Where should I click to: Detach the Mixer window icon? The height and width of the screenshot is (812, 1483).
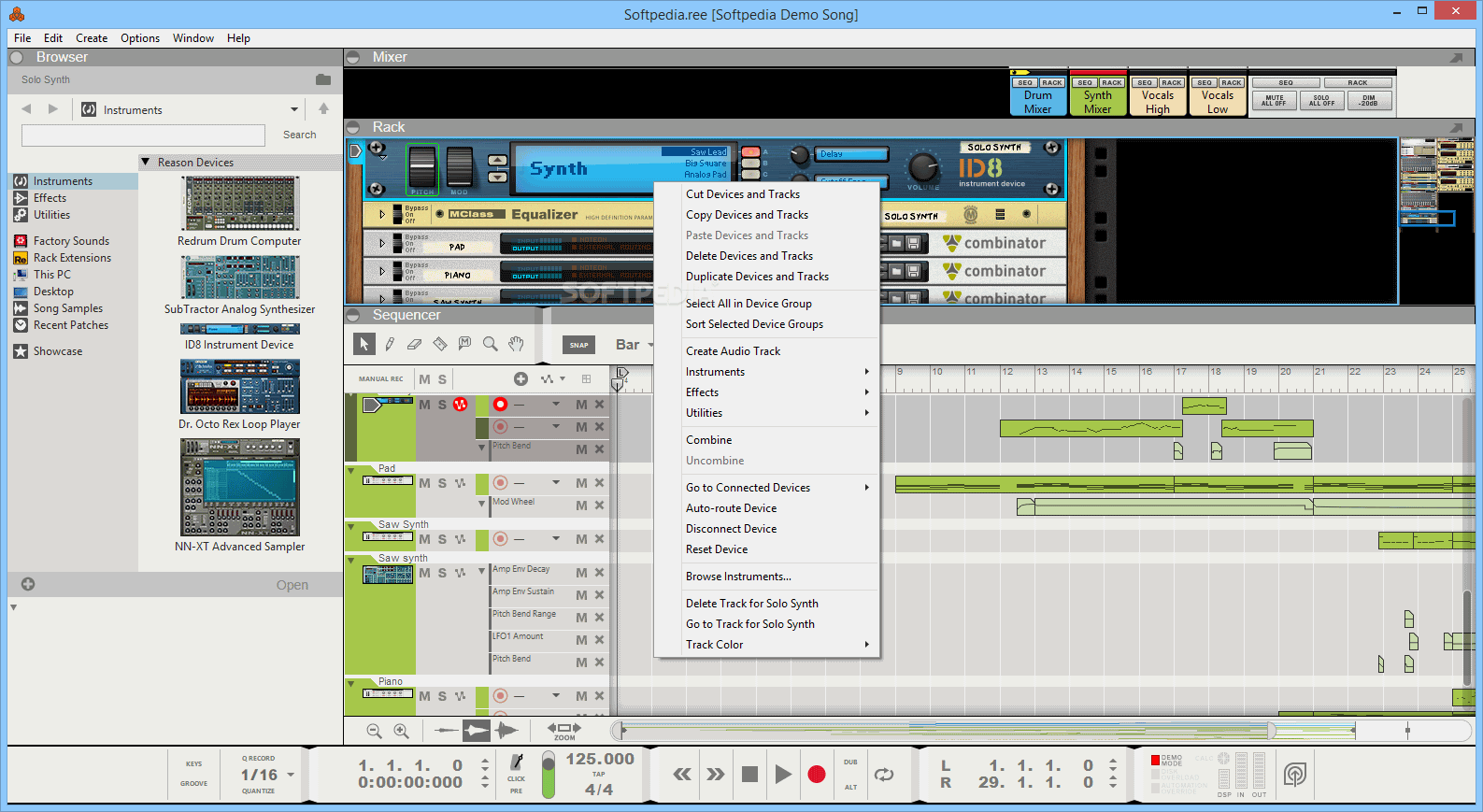(x=1456, y=57)
